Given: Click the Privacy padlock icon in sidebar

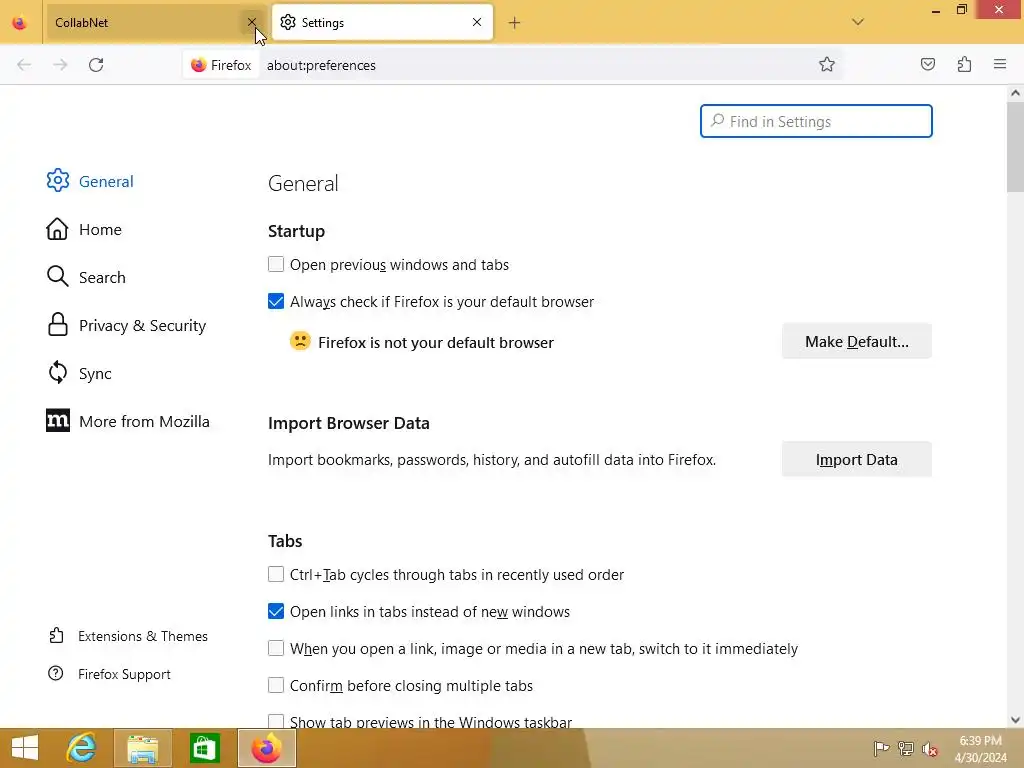Looking at the screenshot, I should 57,325.
